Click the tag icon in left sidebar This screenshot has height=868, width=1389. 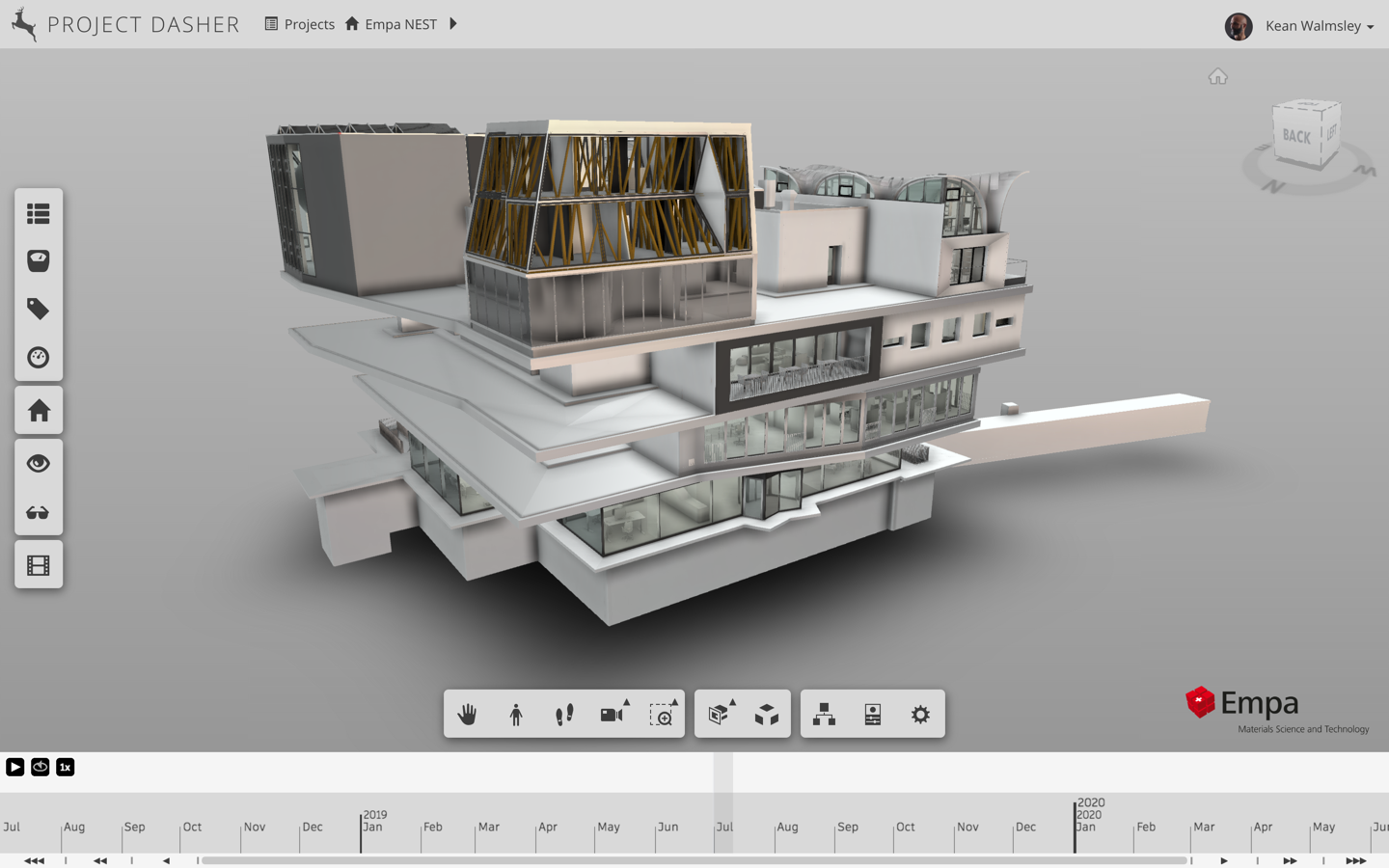click(39, 309)
